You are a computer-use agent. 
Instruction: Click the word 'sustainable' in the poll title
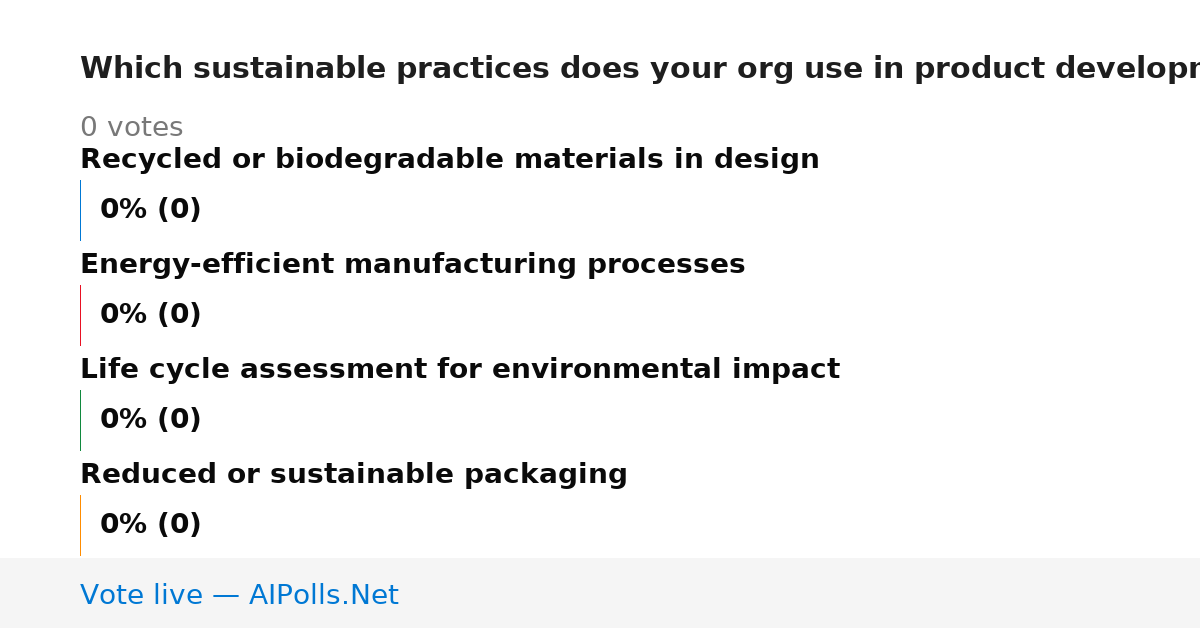pyautogui.click(x=290, y=69)
